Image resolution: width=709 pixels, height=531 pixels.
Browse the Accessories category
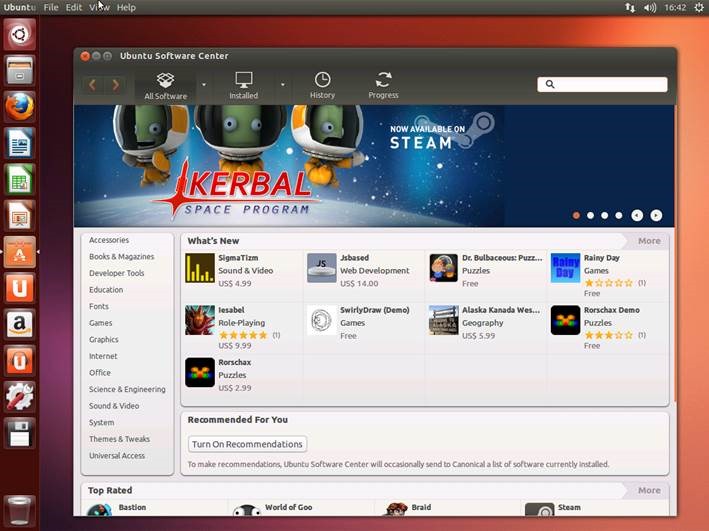[109, 240]
